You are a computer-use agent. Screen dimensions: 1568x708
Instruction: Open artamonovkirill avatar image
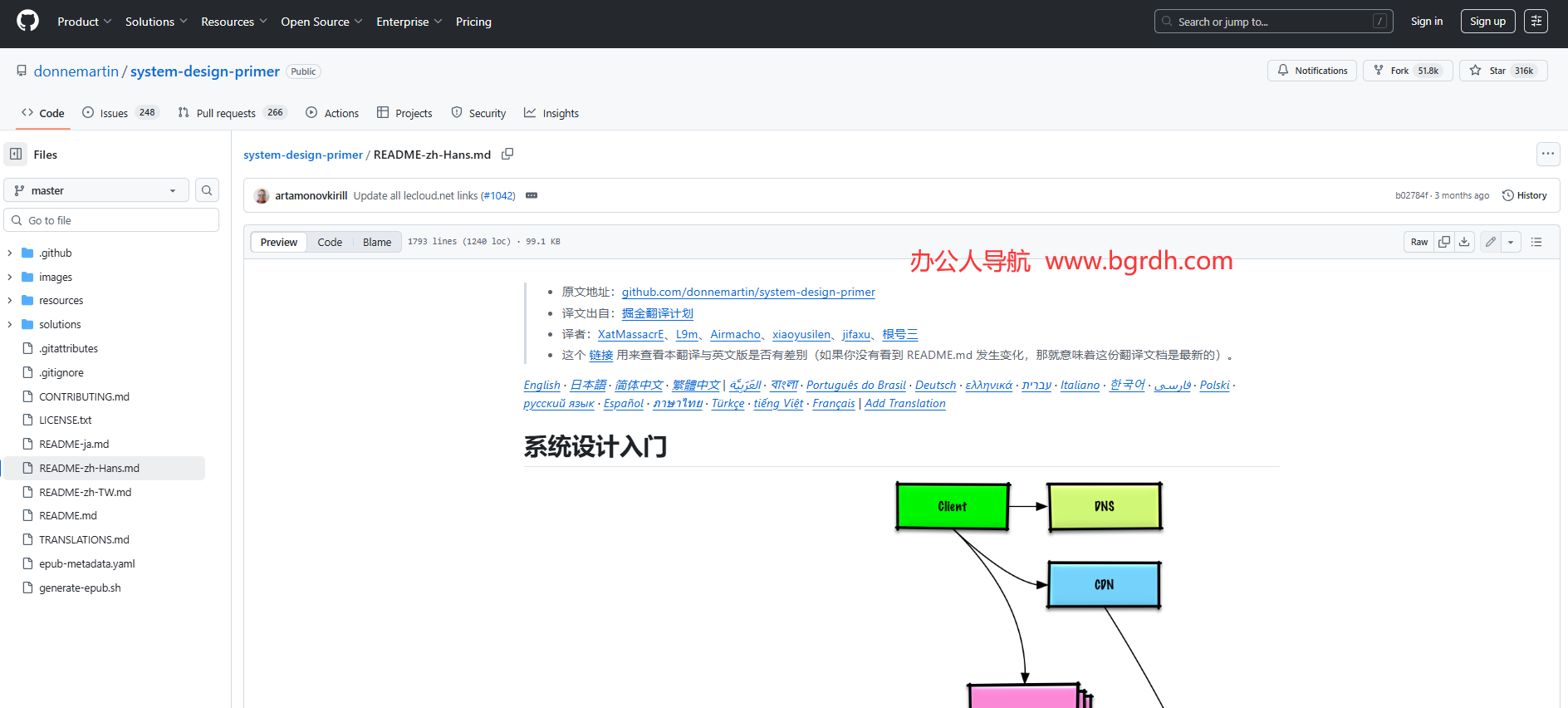tap(262, 195)
